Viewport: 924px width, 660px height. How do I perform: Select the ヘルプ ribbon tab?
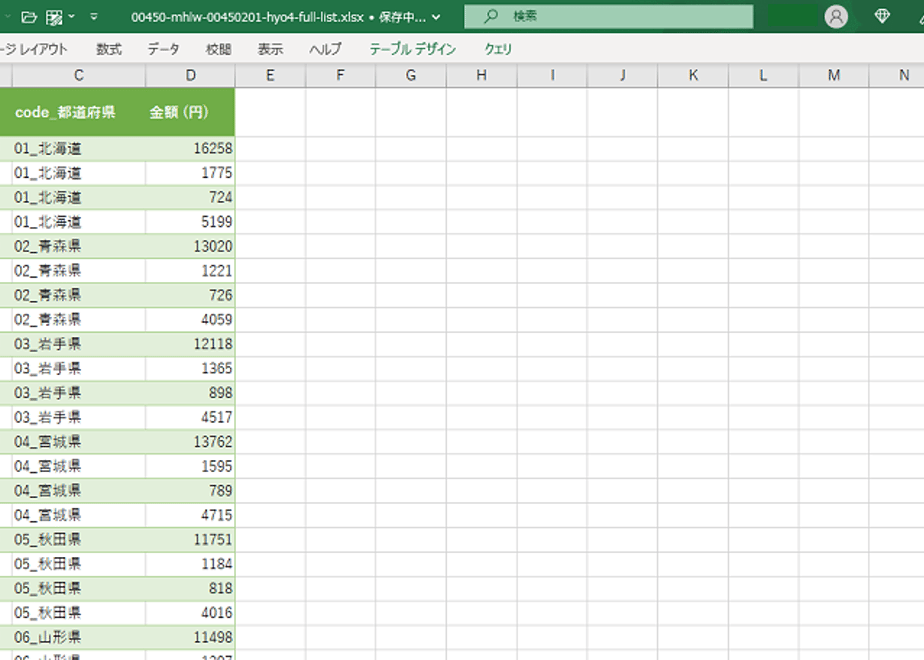[325, 50]
